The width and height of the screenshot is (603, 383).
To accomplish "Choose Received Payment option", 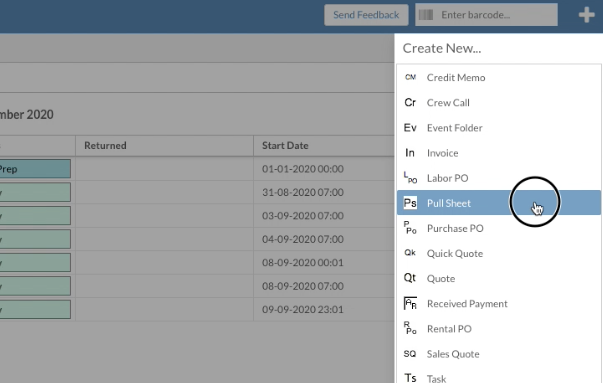I will 499,303.
